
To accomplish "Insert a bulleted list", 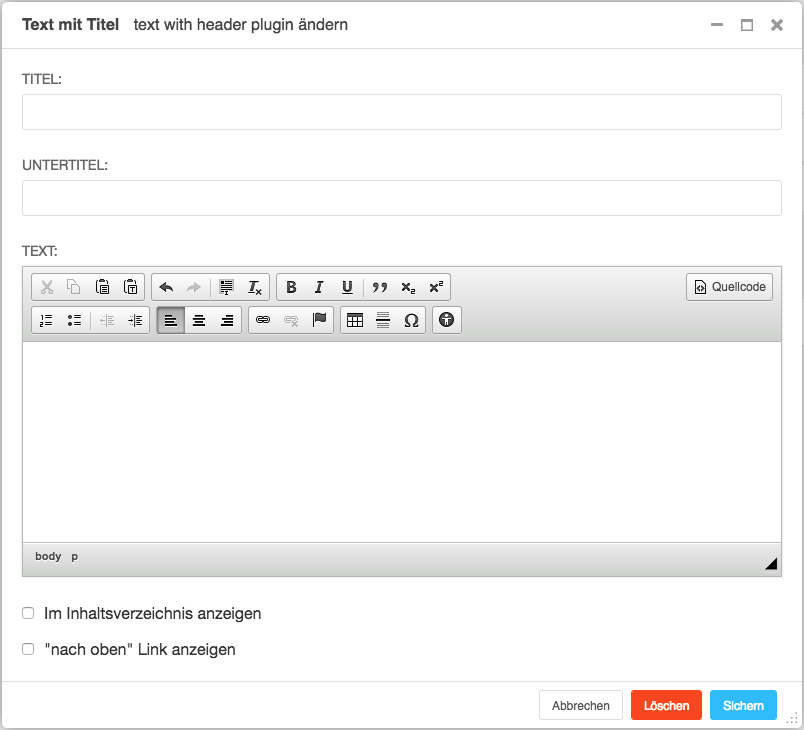I will pyautogui.click(x=74, y=320).
